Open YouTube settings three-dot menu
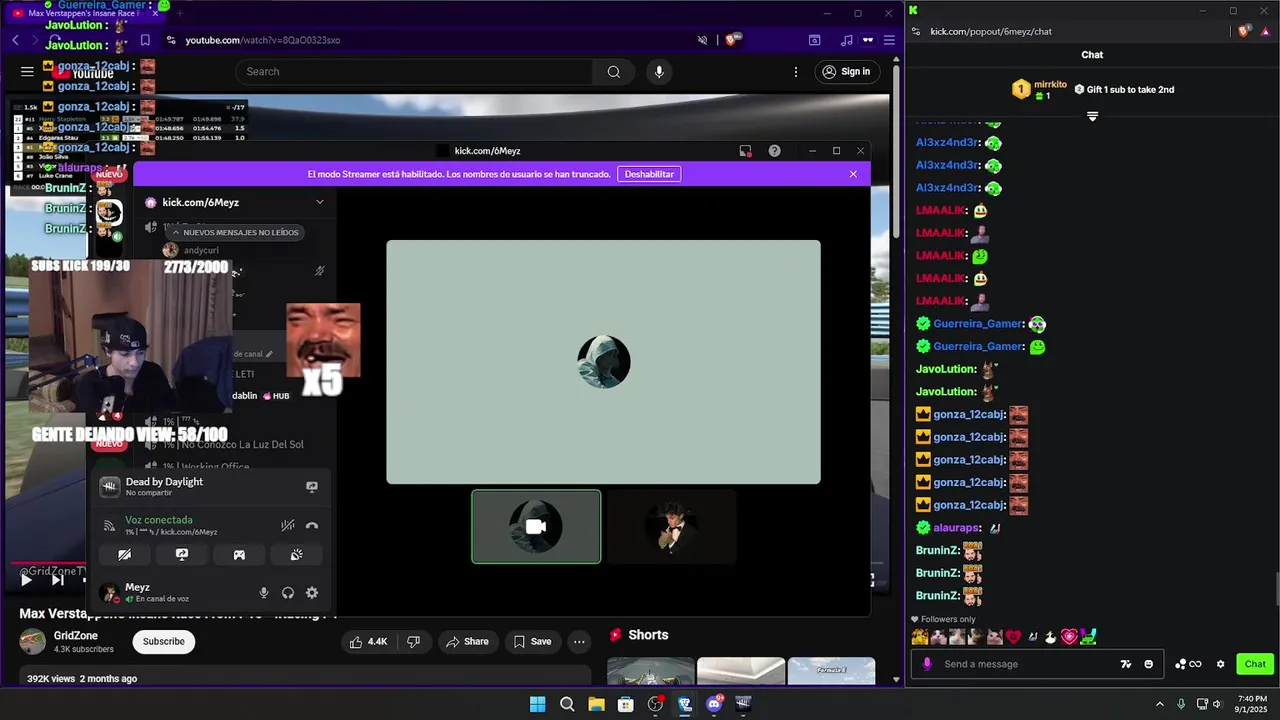Viewport: 1280px width, 720px height. click(x=796, y=71)
